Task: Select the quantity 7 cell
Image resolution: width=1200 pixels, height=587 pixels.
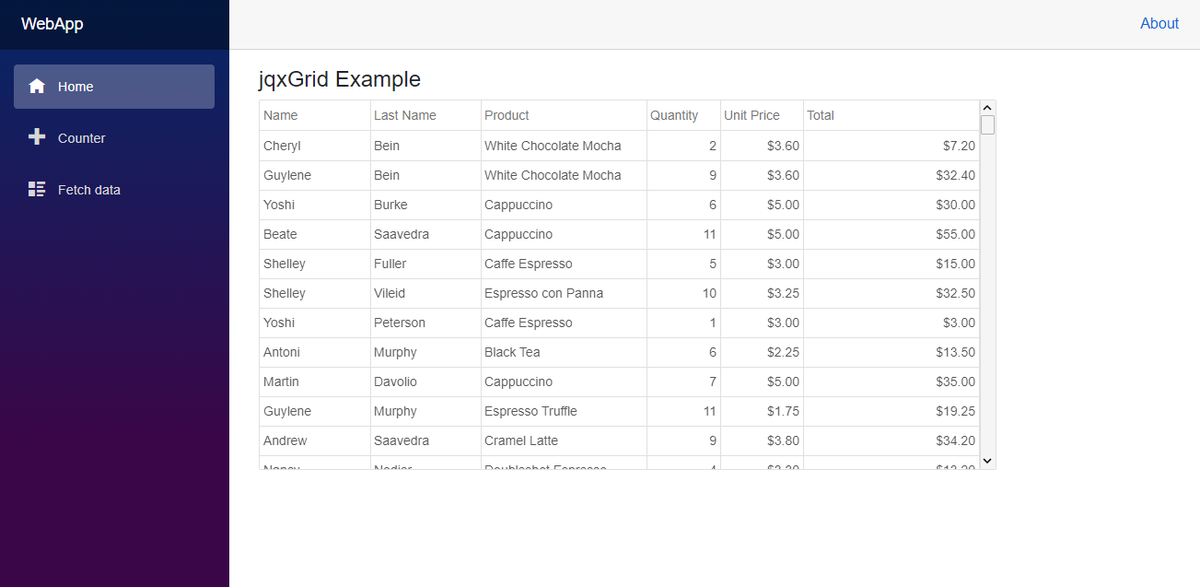Action: coord(683,382)
